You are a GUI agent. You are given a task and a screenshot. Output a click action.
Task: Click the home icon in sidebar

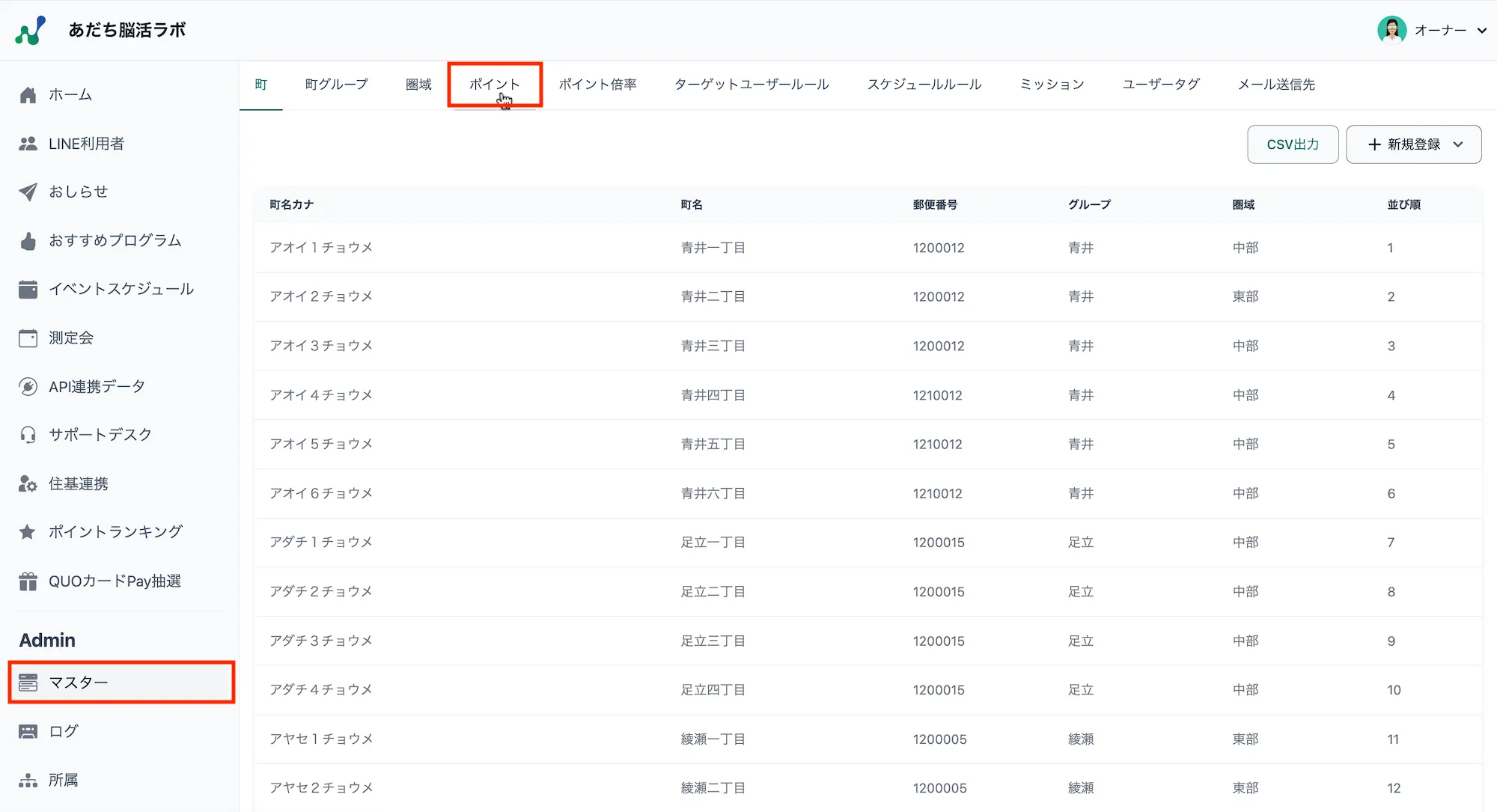28,95
